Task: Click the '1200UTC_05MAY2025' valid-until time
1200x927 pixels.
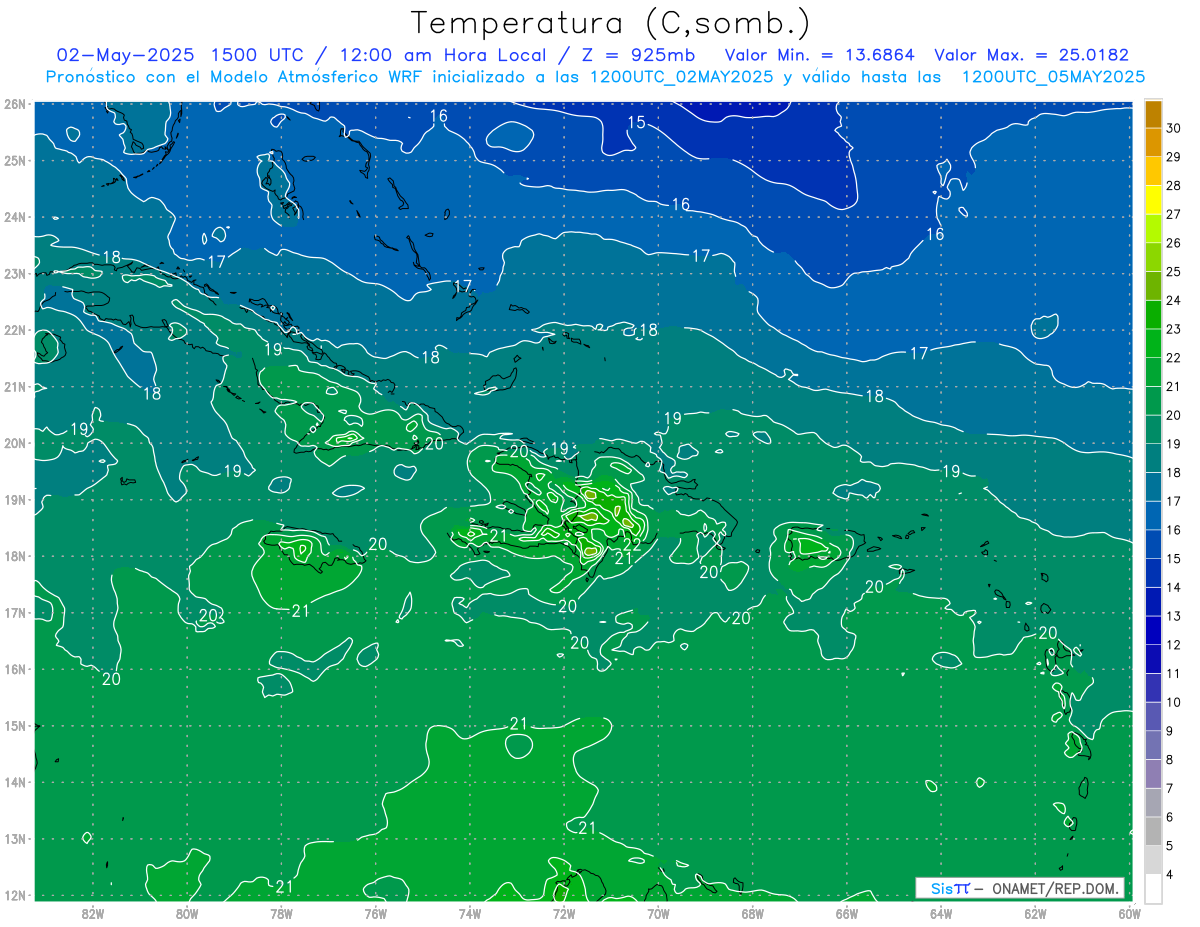Action: [x=1053, y=77]
